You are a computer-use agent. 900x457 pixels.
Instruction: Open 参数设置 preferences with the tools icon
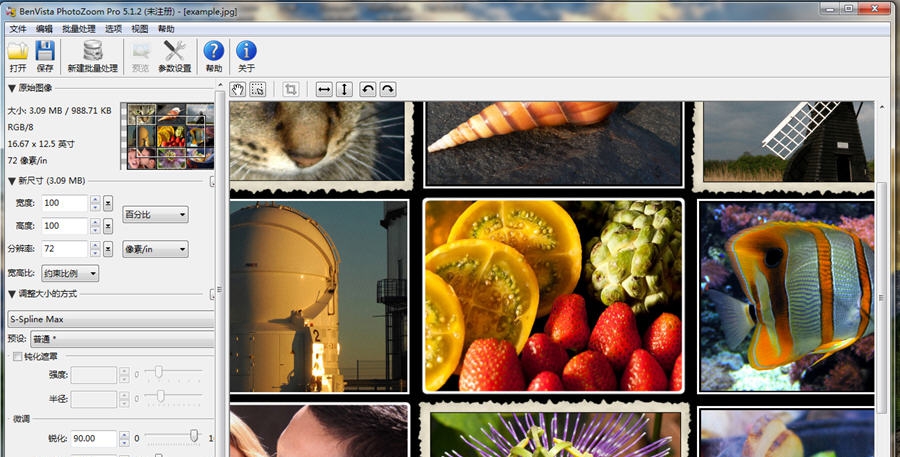tap(174, 51)
